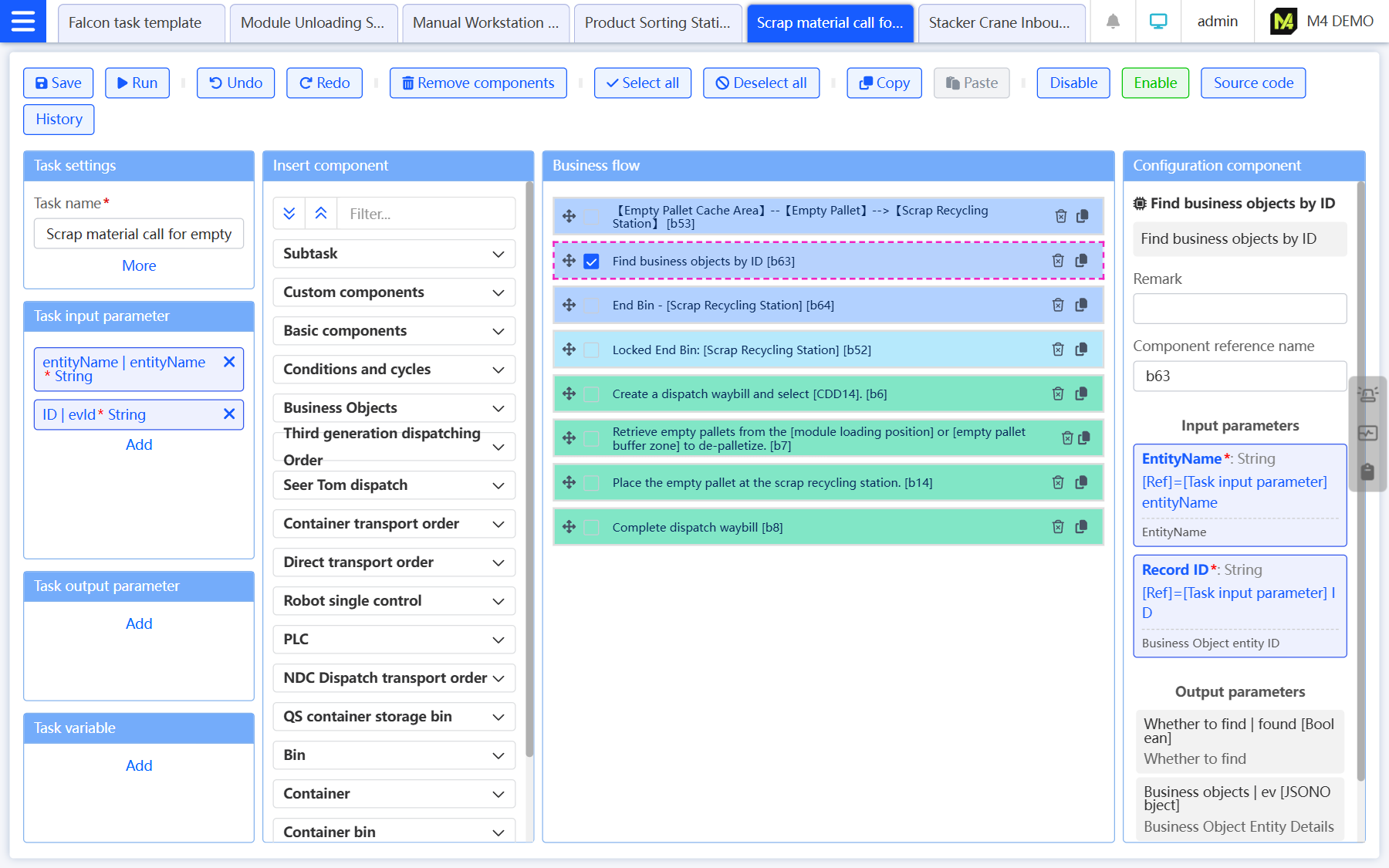The width and height of the screenshot is (1389, 868).
Task: Open the hamburger main menu
Action: tap(22, 21)
